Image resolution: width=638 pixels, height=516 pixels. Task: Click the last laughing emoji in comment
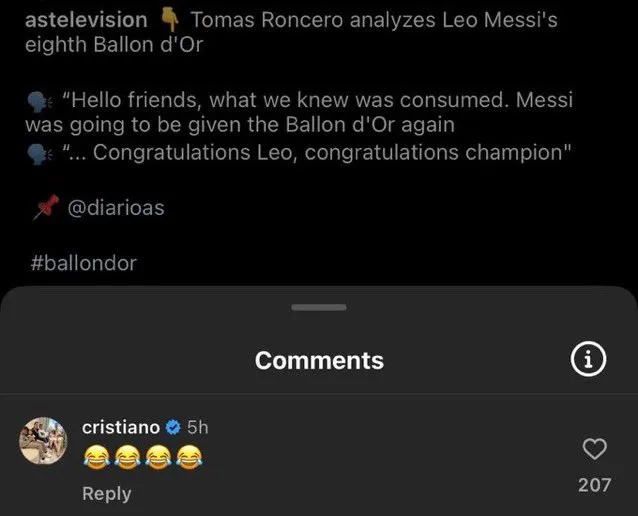tap(186, 457)
